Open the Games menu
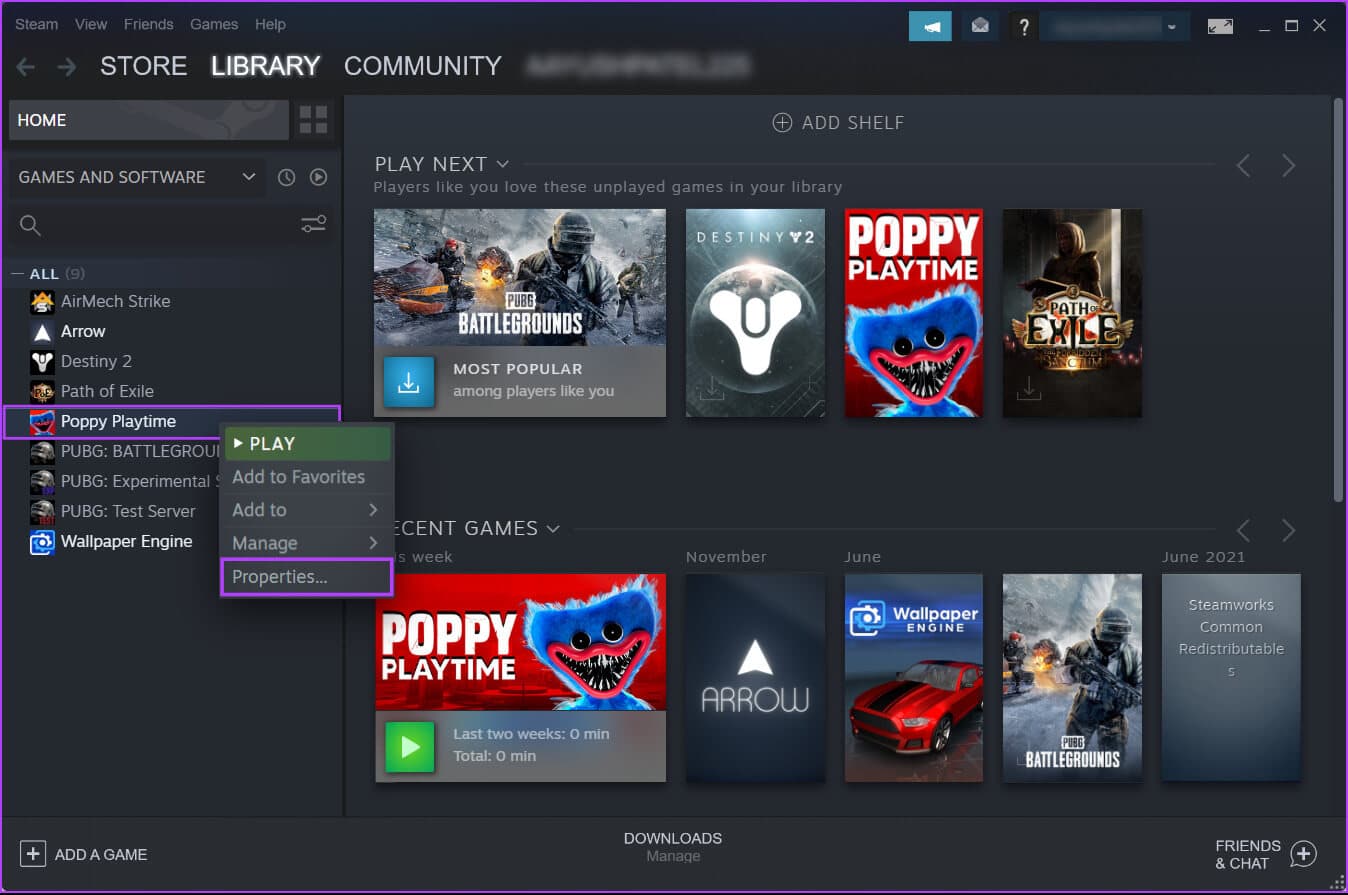This screenshot has width=1348, height=895. 214,24
